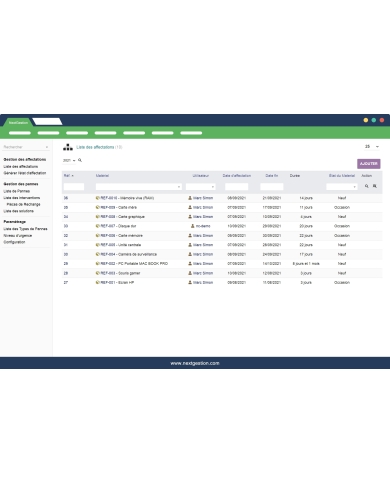
Task: Click the material icon for REF-005 Unité centrale
Action: [x=98, y=245]
